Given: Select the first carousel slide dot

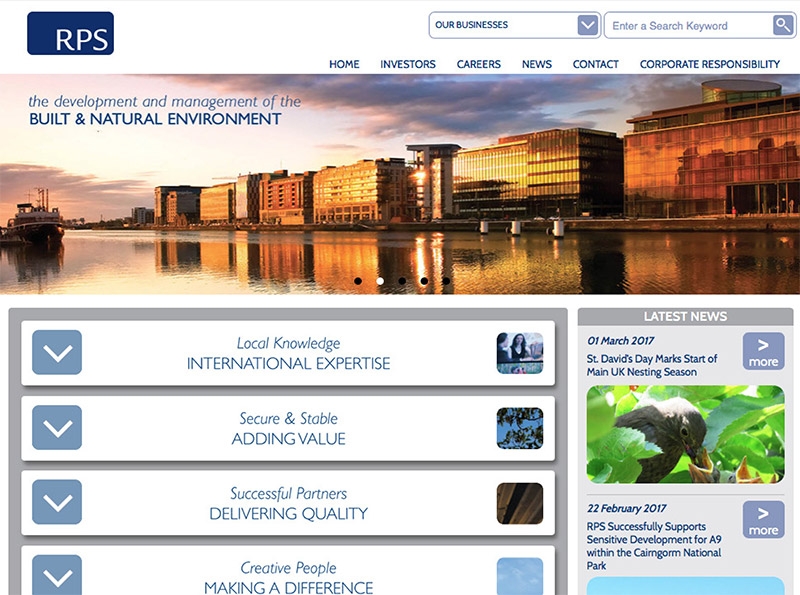Looking at the screenshot, I should (358, 281).
